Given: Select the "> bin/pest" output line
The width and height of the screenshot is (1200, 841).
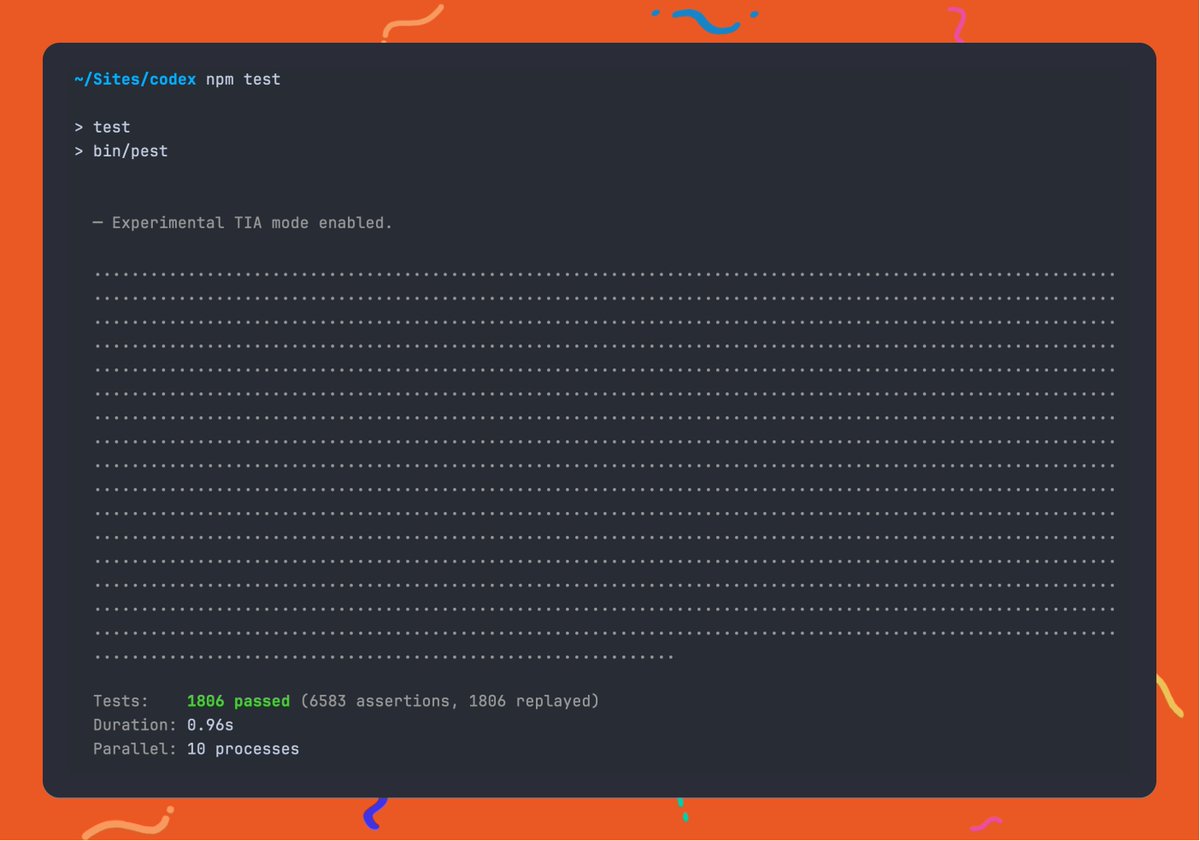Looking at the screenshot, I should pyautogui.click(x=121, y=151).
